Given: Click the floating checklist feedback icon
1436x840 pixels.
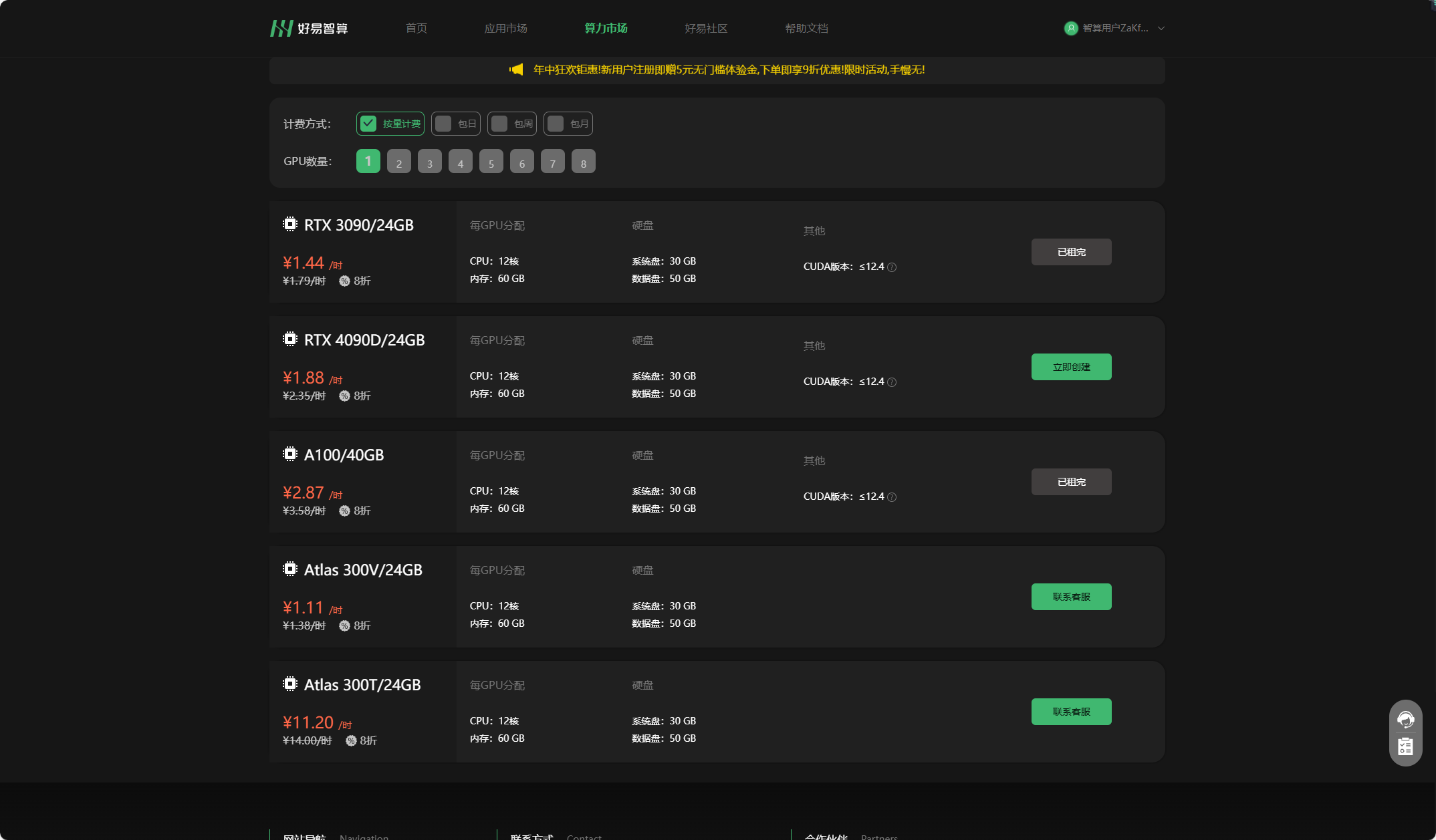Looking at the screenshot, I should [1405, 746].
